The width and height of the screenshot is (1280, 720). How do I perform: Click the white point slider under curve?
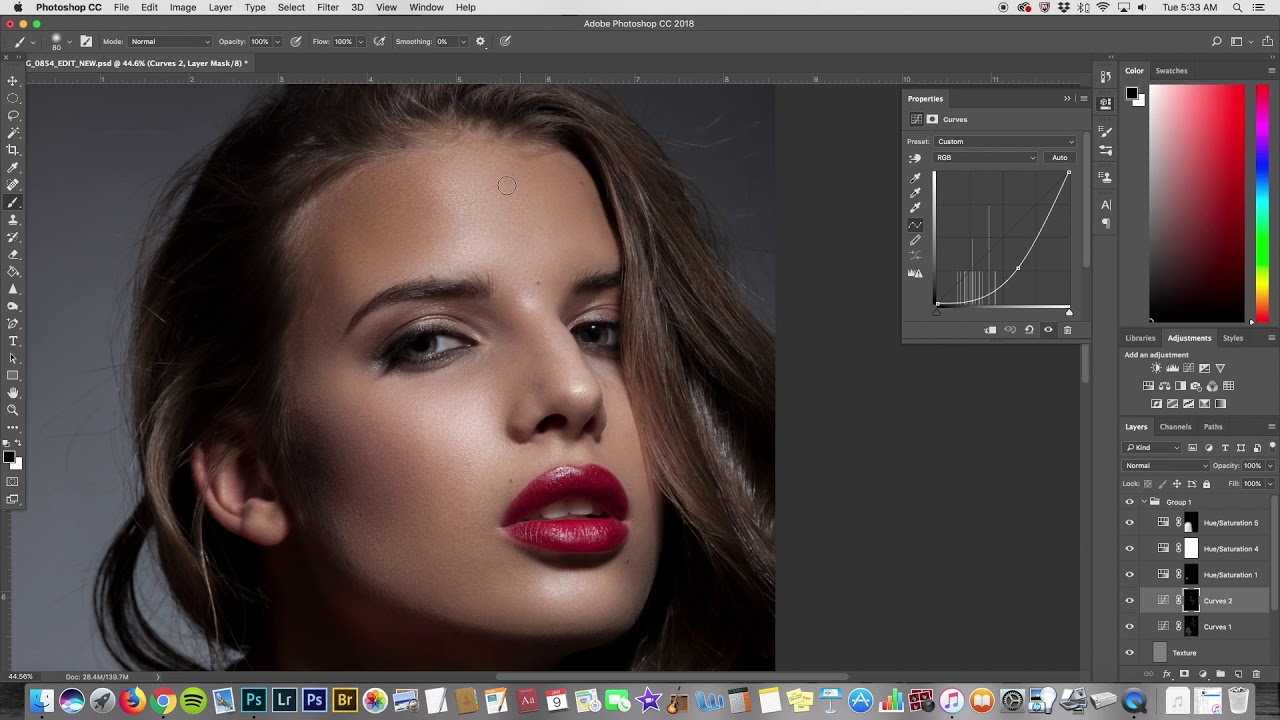(1069, 312)
